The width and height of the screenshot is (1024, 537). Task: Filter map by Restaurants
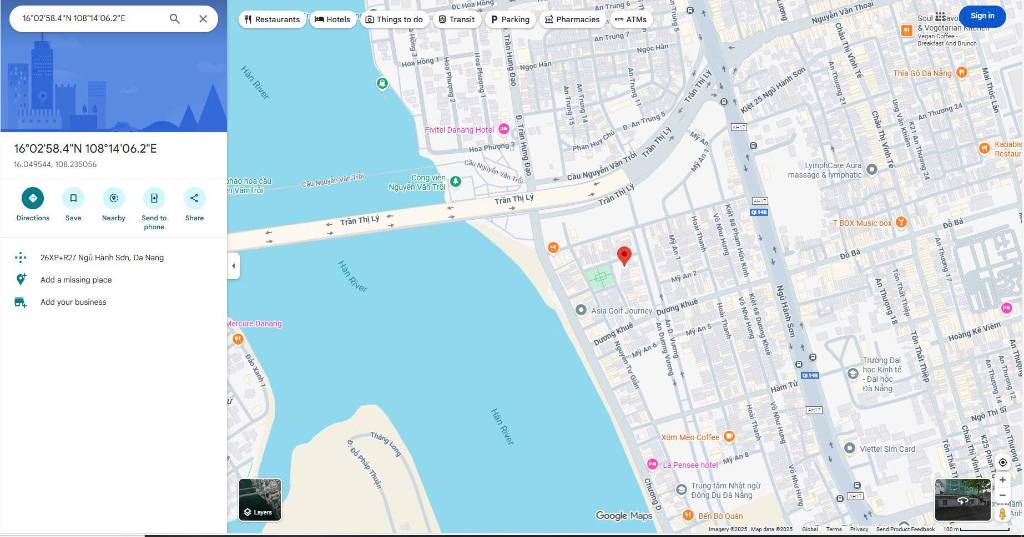[271, 19]
